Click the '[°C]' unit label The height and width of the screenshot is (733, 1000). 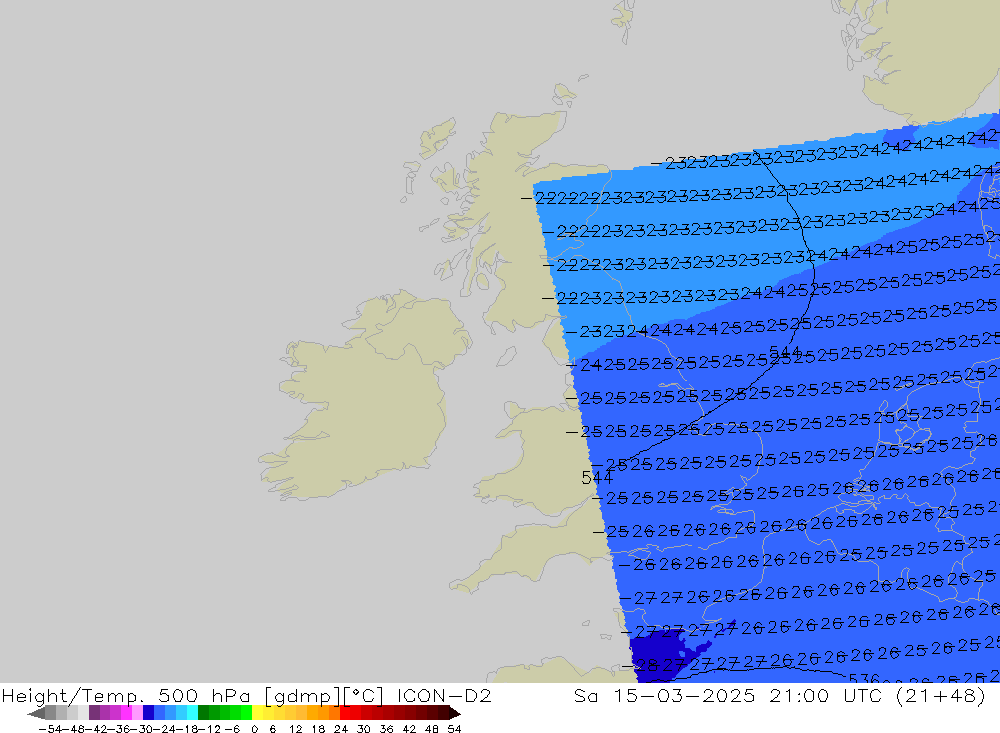tap(362, 695)
